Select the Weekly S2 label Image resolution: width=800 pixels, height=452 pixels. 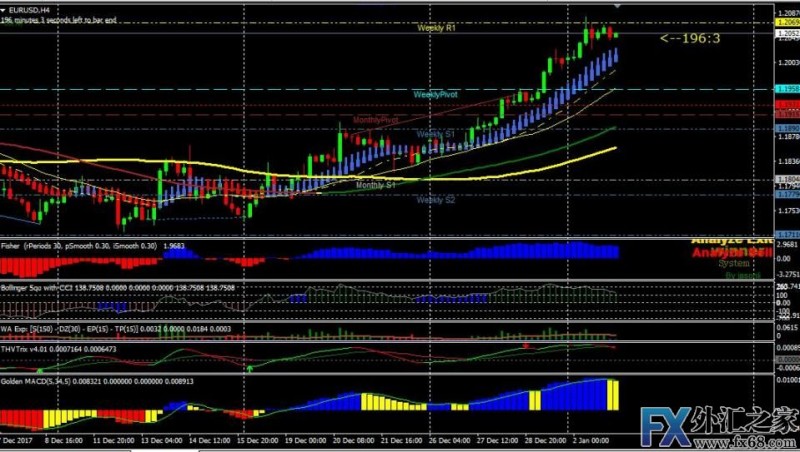[435, 200]
